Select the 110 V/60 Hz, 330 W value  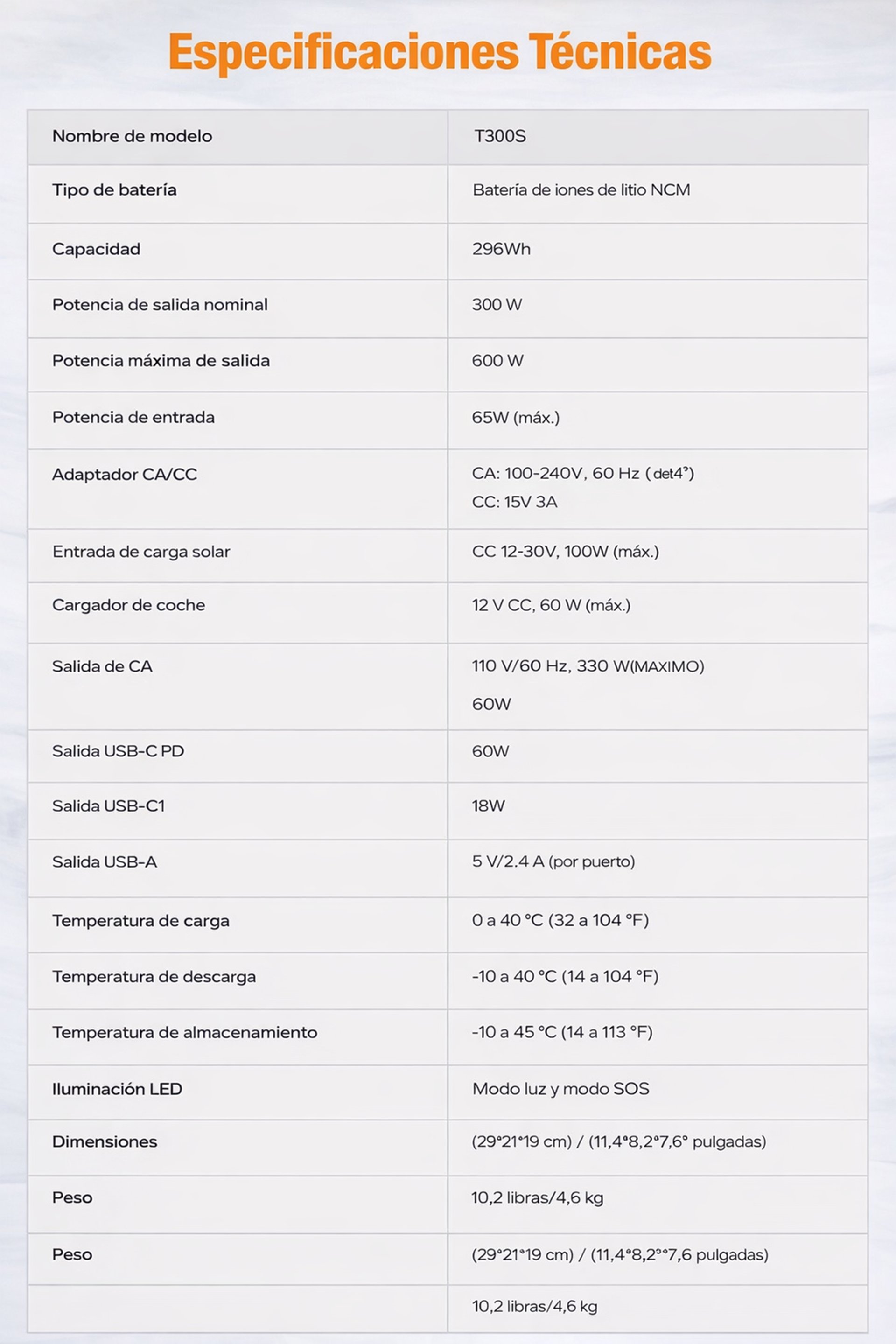(588, 666)
